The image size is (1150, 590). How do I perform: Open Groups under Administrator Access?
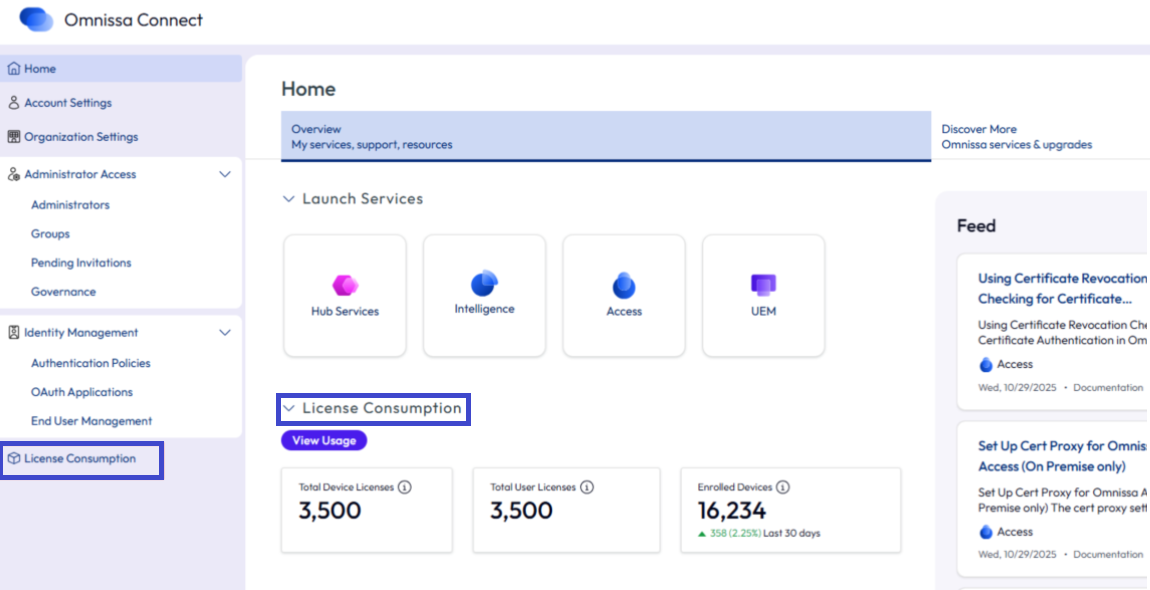click(51, 234)
